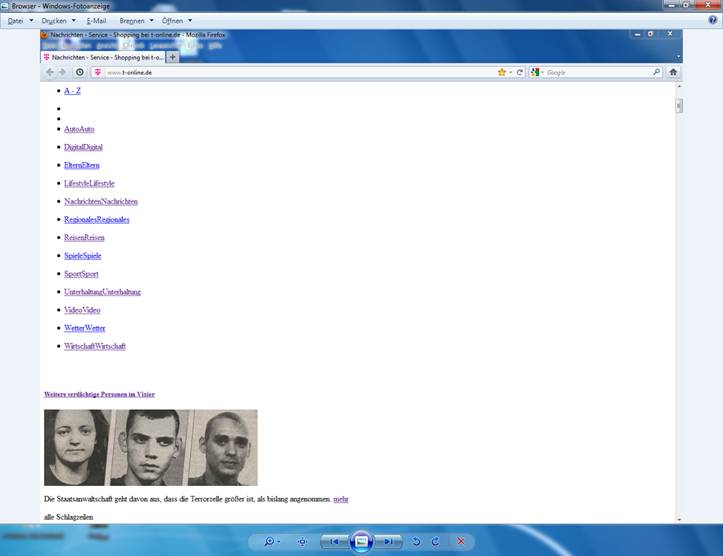Expand the bookmark star dropdown arrow

point(510,72)
